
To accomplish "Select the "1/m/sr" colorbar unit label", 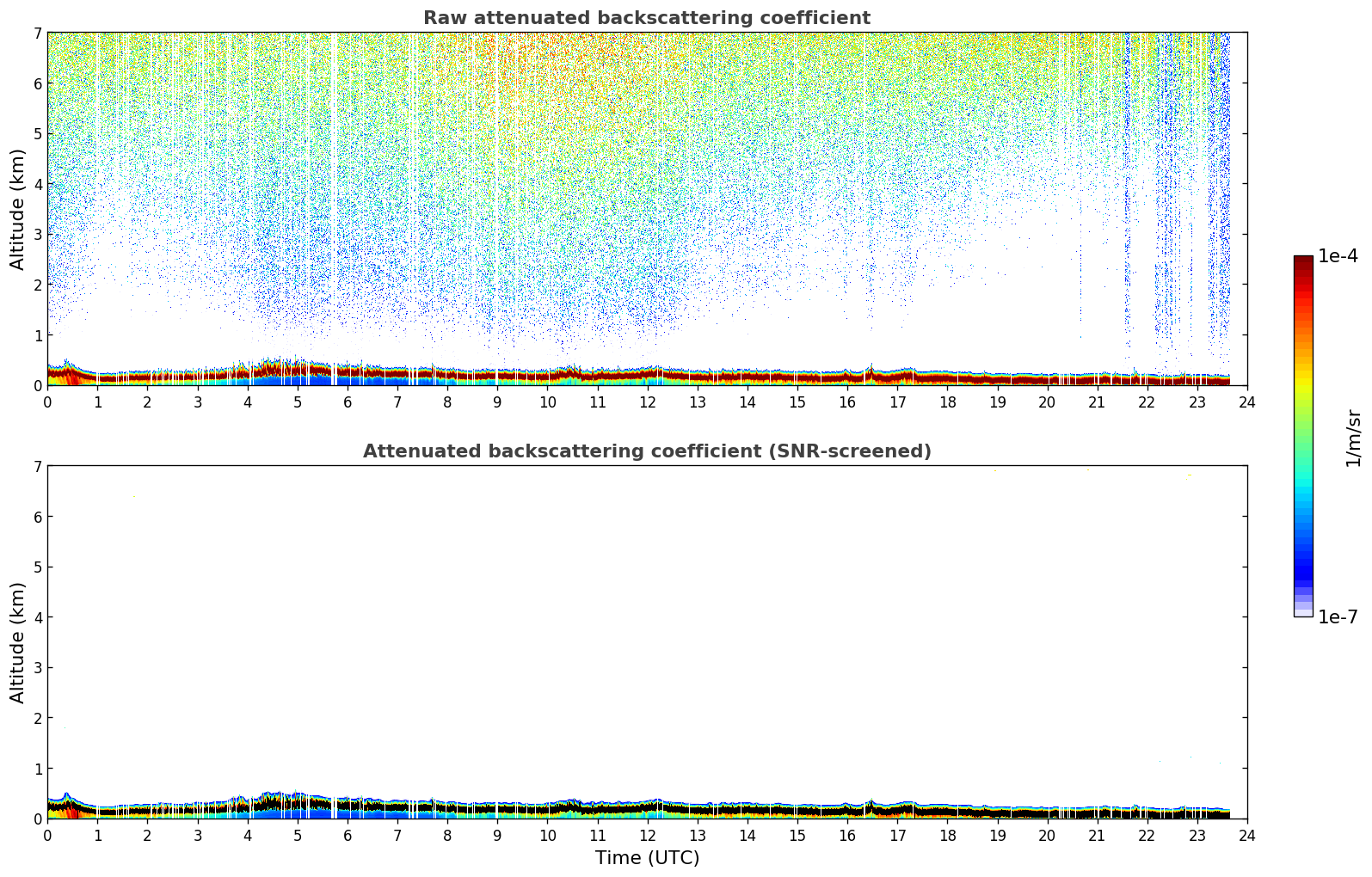I will (x=1354, y=437).
